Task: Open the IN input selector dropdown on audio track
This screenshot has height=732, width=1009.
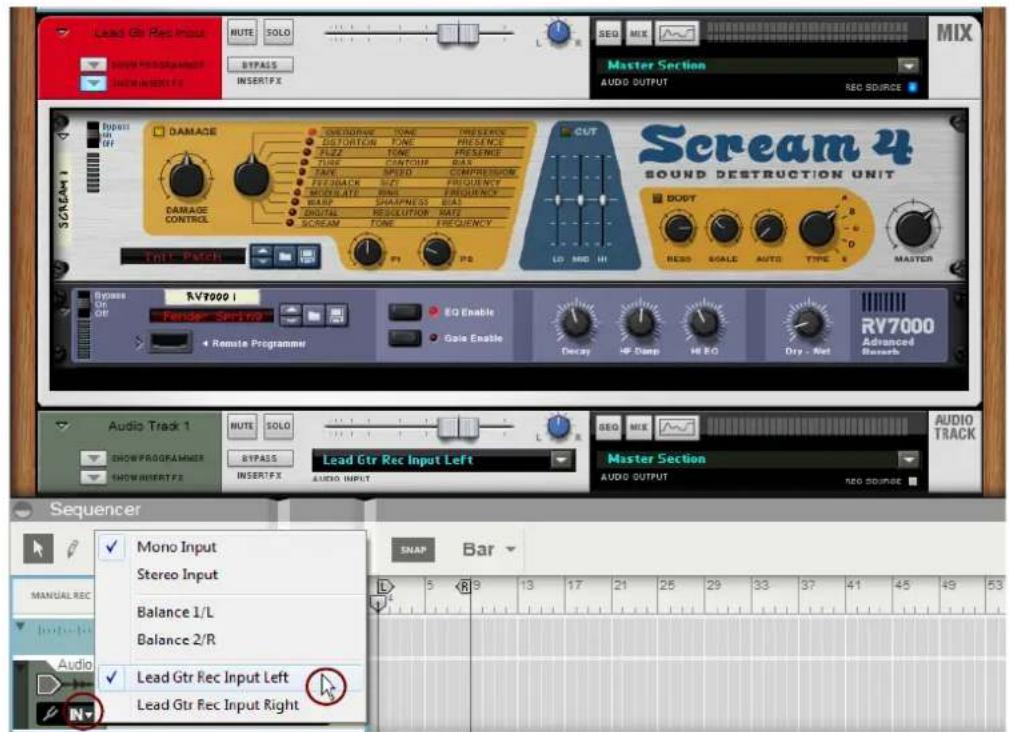Action: (x=82, y=713)
